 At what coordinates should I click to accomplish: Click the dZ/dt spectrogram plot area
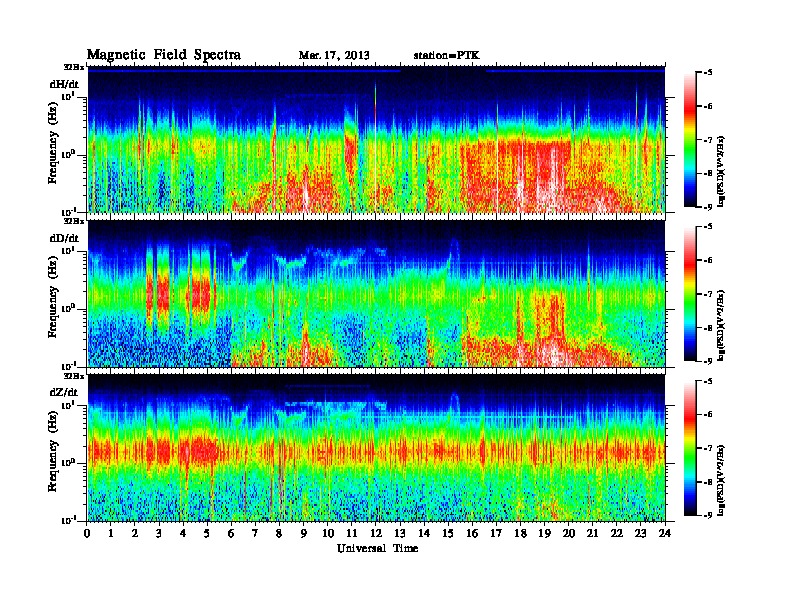tap(376, 447)
